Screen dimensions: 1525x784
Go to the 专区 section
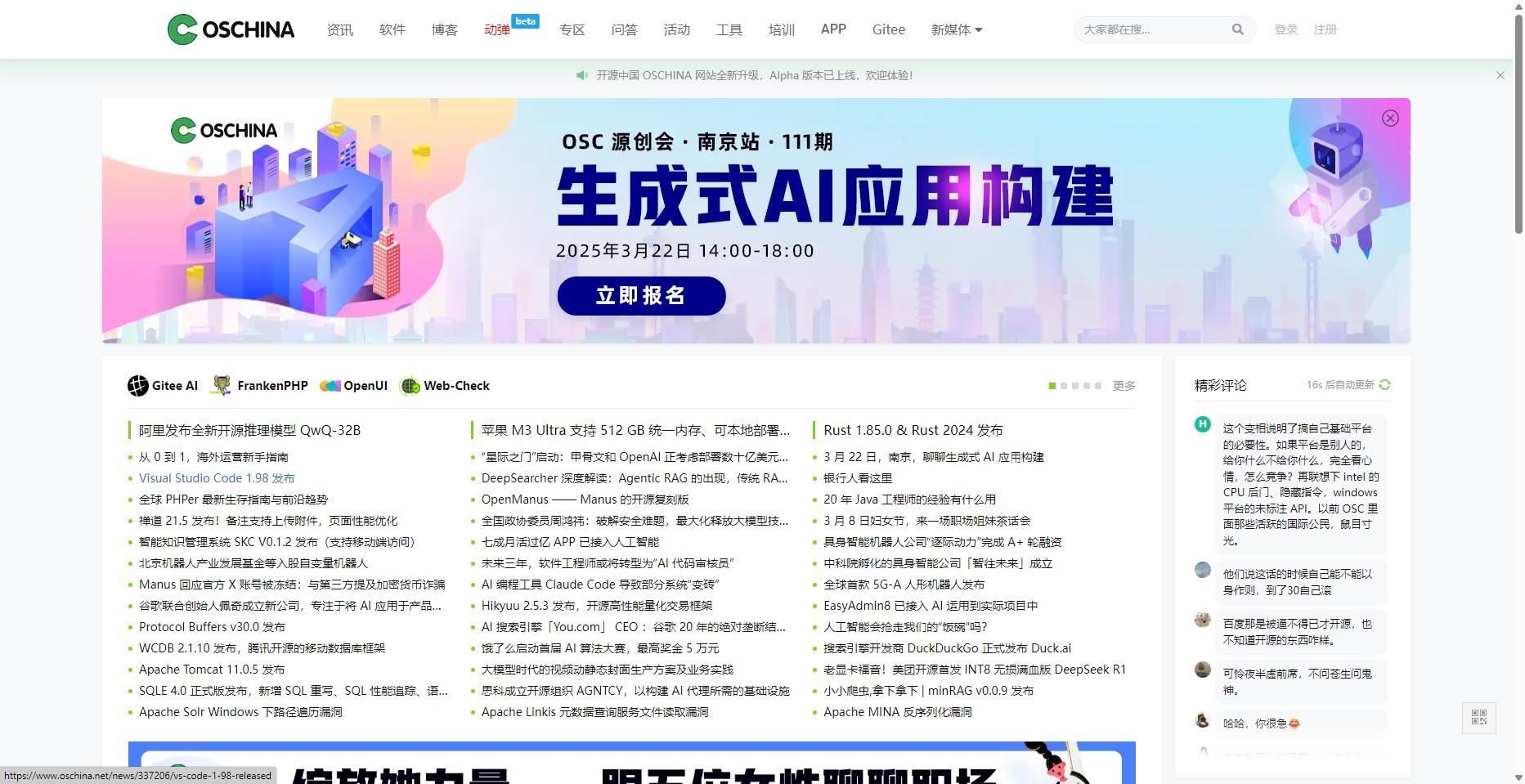tap(572, 29)
